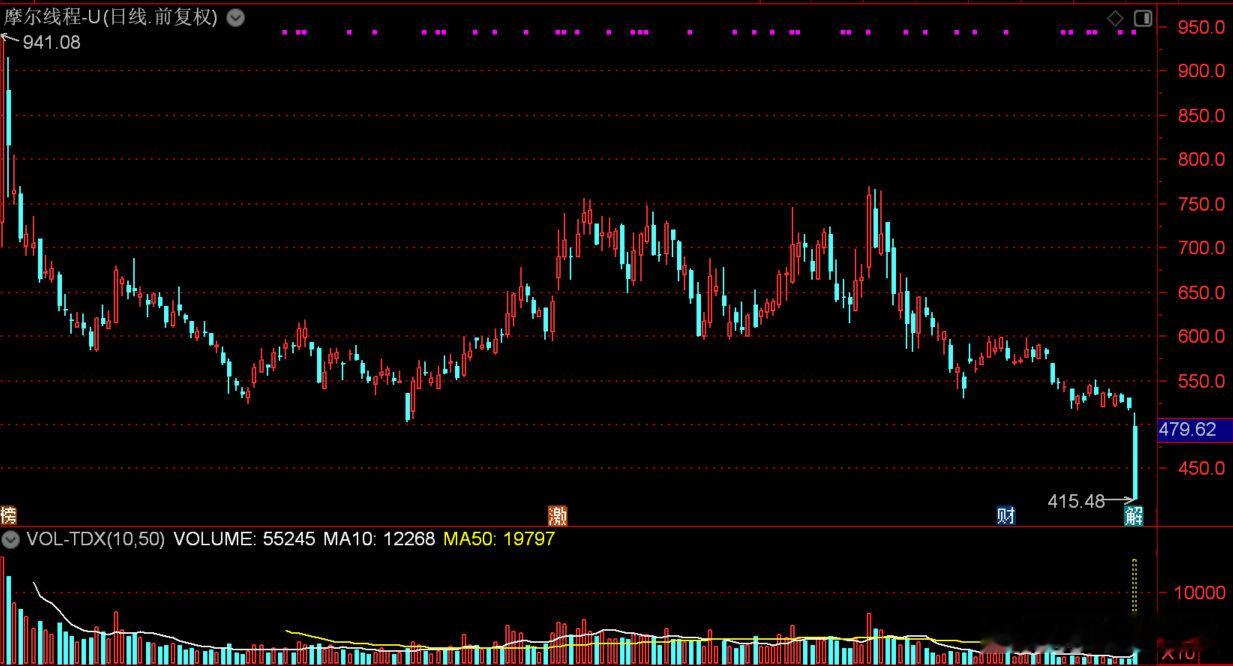Click the 750.0 price axis label
Image resolution: width=1233 pixels, height=666 pixels.
click(x=1201, y=204)
